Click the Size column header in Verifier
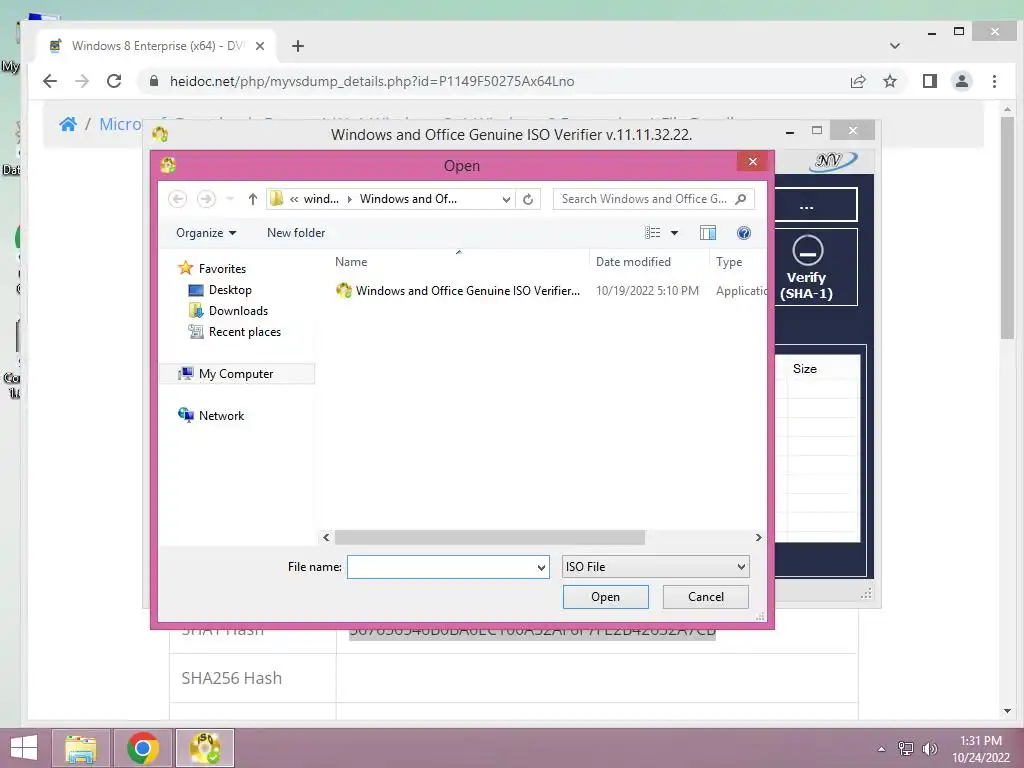Screen dimensions: 1024x768 click(804, 369)
